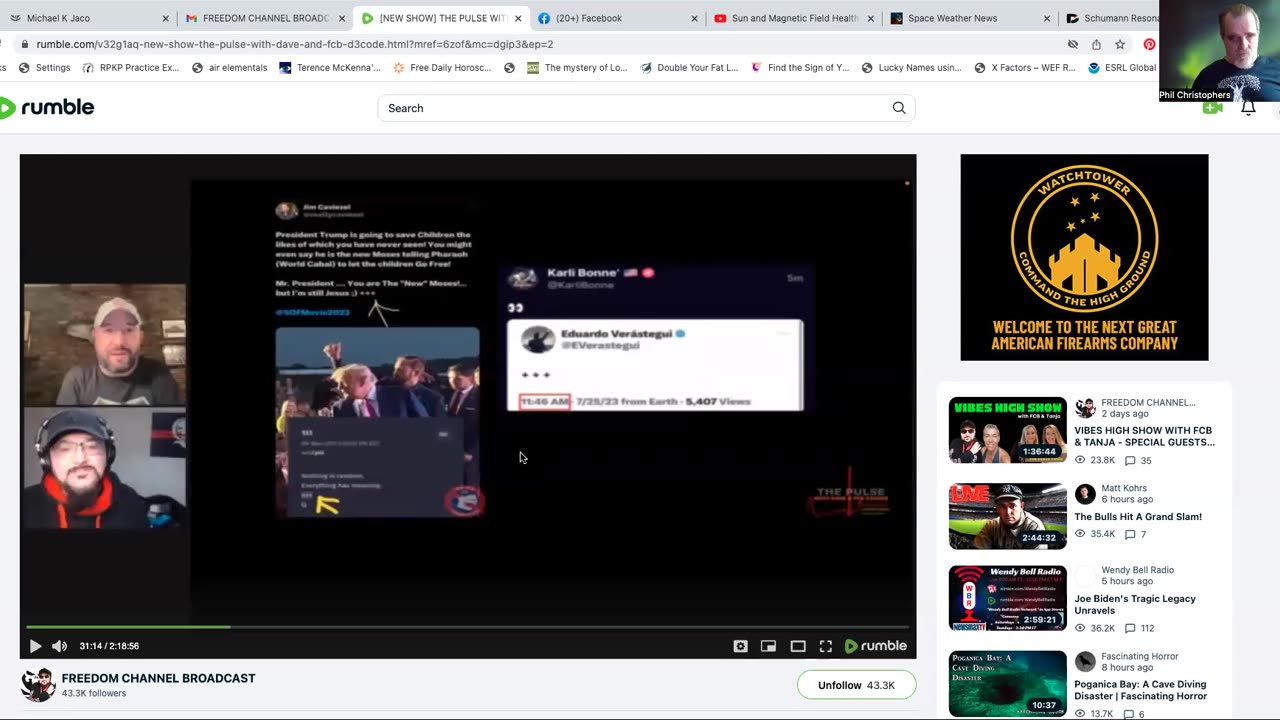The width and height of the screenshot is (1280, 720).
Task: Open the Lucky Names bookmark
Action: click(x=911, y=68)
